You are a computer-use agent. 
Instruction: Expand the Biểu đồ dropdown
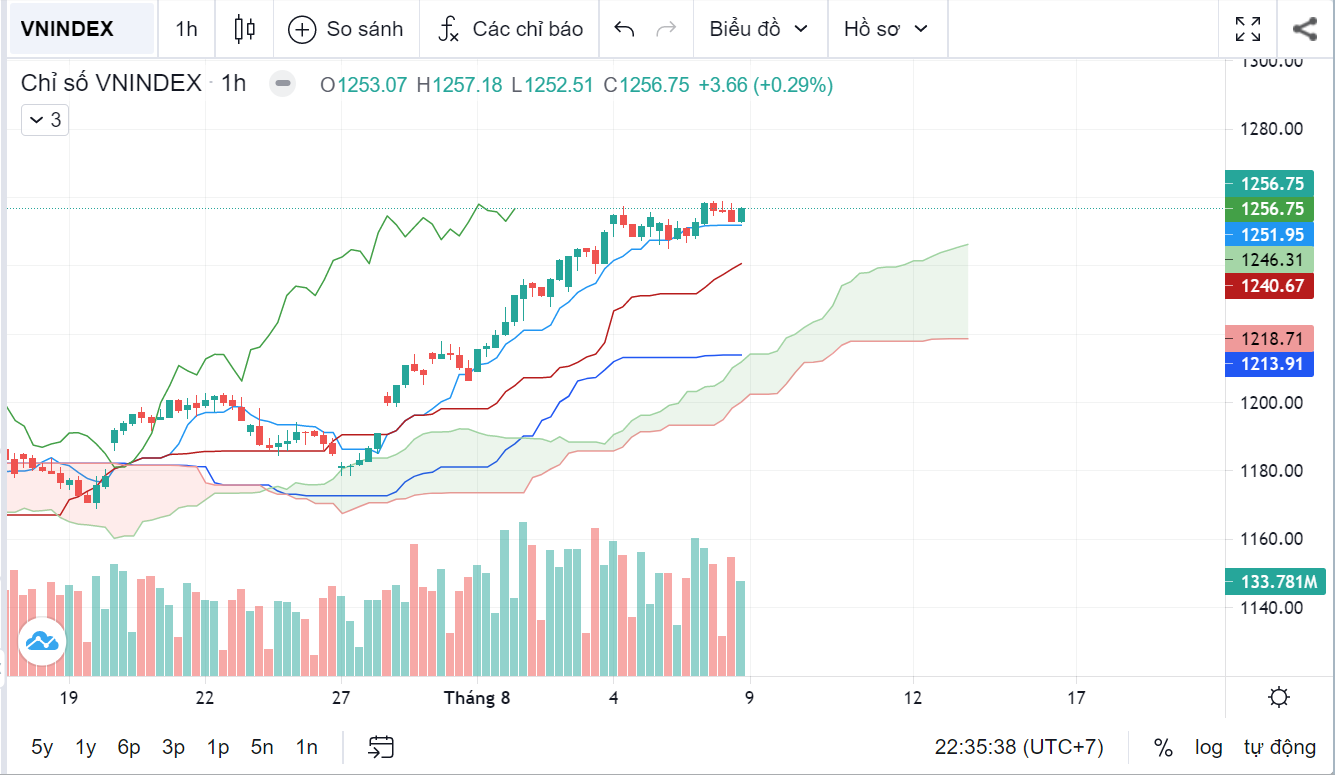759,29
